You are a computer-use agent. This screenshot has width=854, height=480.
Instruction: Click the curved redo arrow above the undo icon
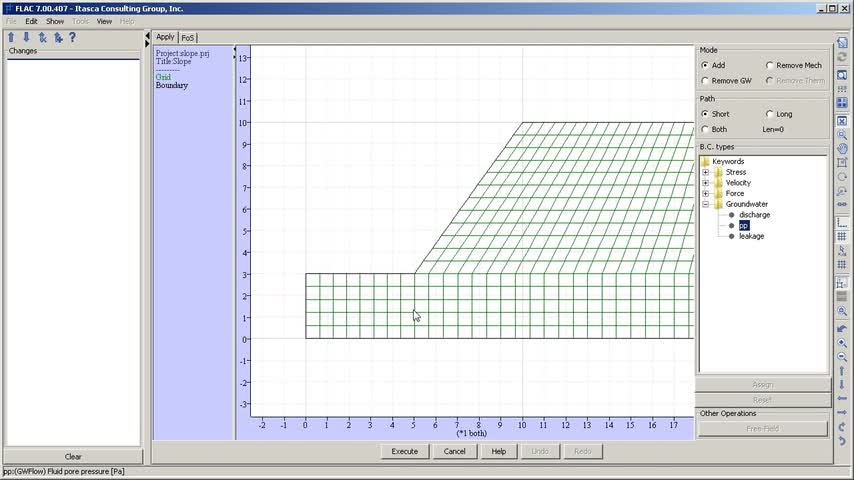[842, 427]
